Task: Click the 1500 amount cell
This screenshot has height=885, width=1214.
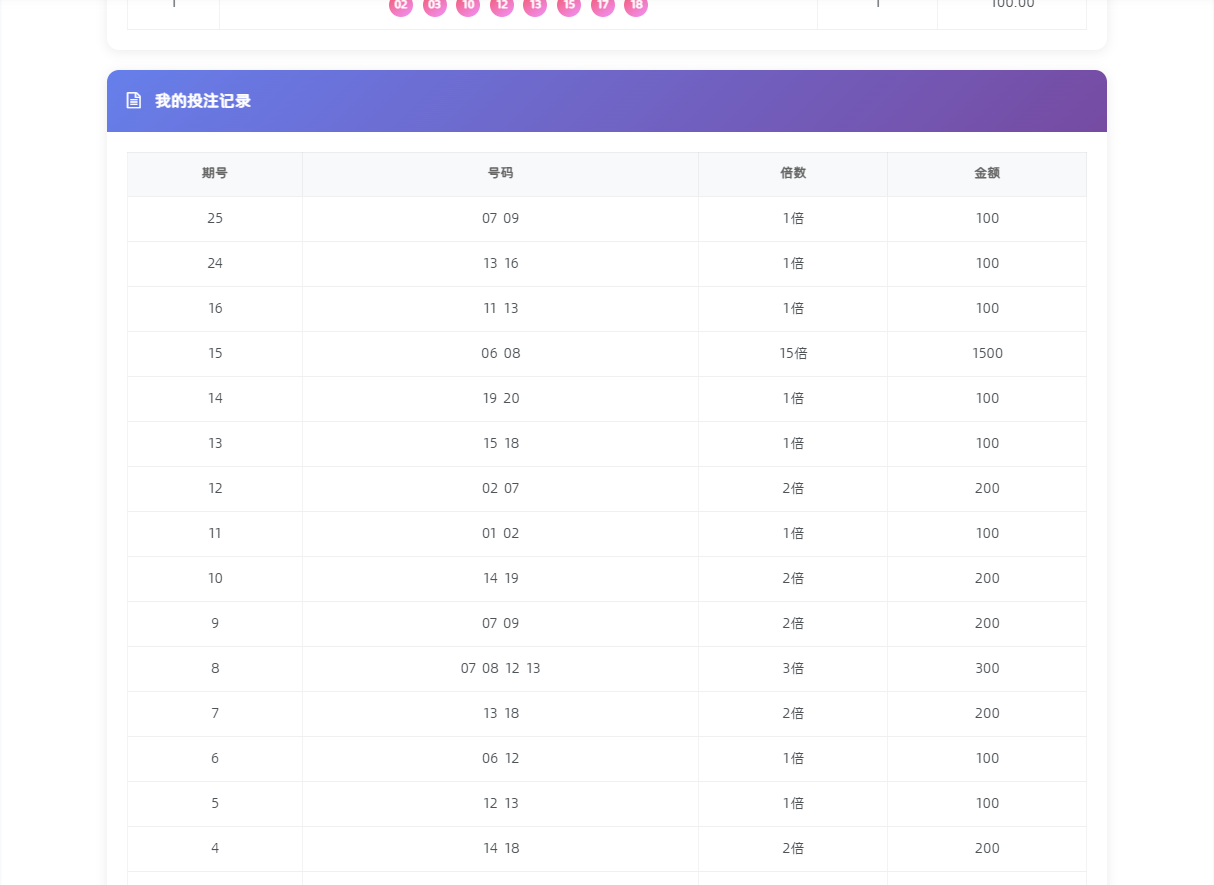Action: 987,354
